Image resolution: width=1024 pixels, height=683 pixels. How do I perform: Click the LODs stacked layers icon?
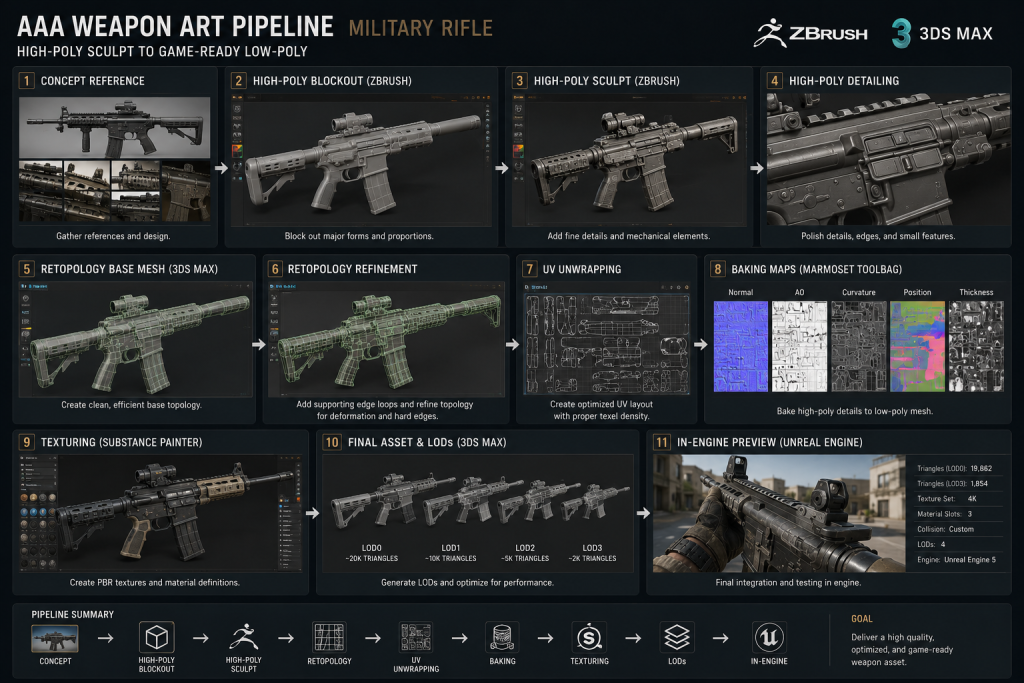tap(677, 637)
